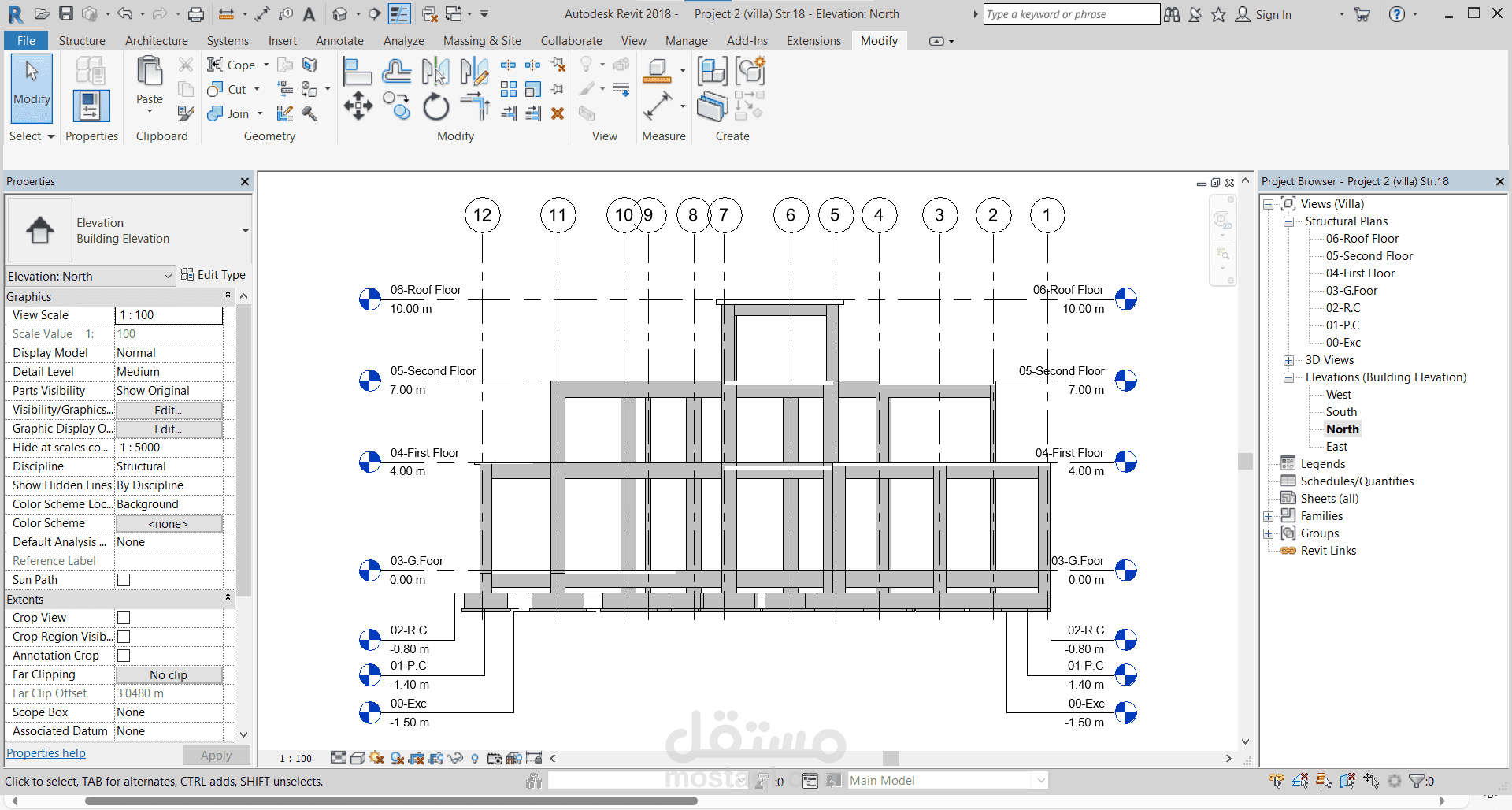This screenshot has width=1512, height=810.
Task: Click the Properties palette icon
Action: click(x=91, y=106)
